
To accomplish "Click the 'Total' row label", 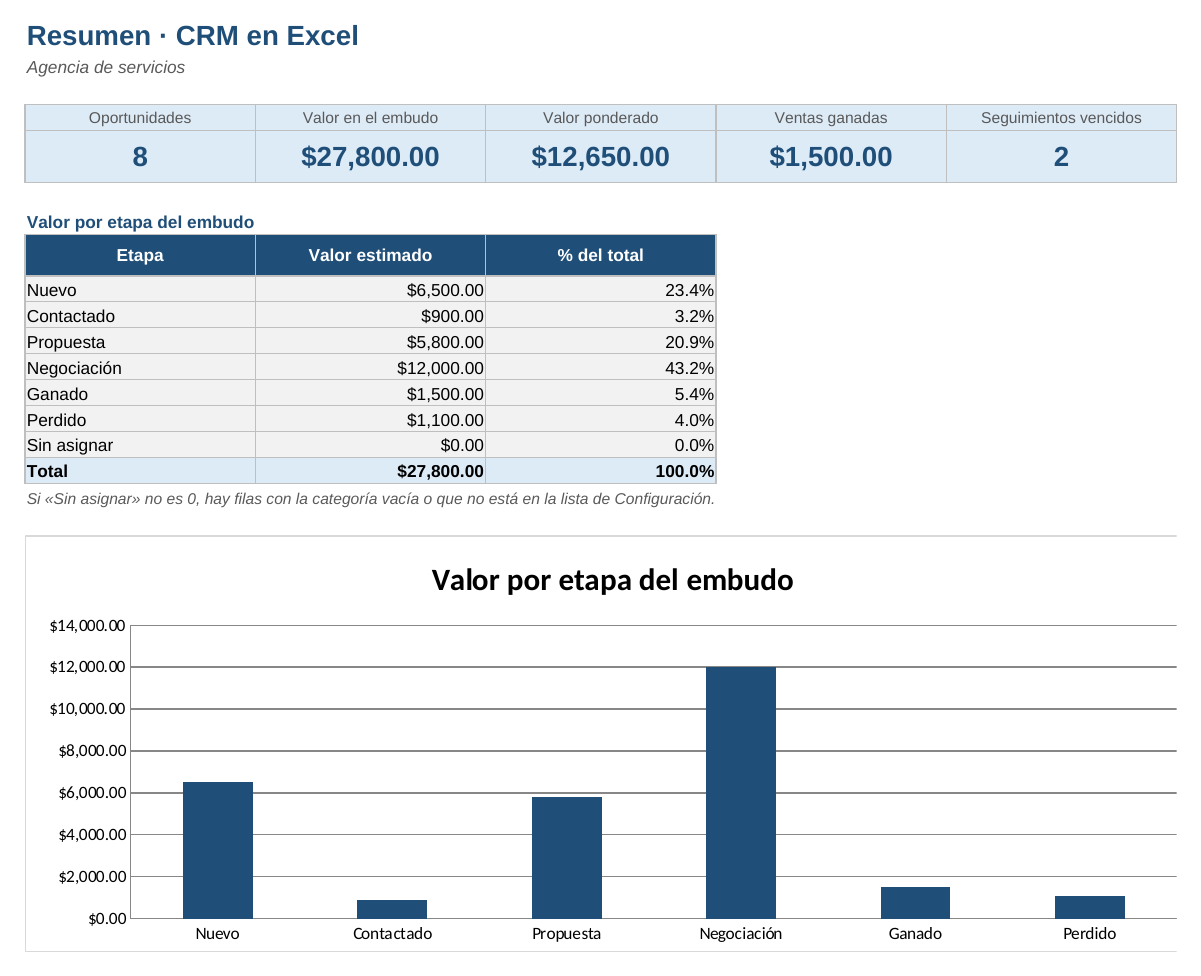I will [x=140, y=471].
